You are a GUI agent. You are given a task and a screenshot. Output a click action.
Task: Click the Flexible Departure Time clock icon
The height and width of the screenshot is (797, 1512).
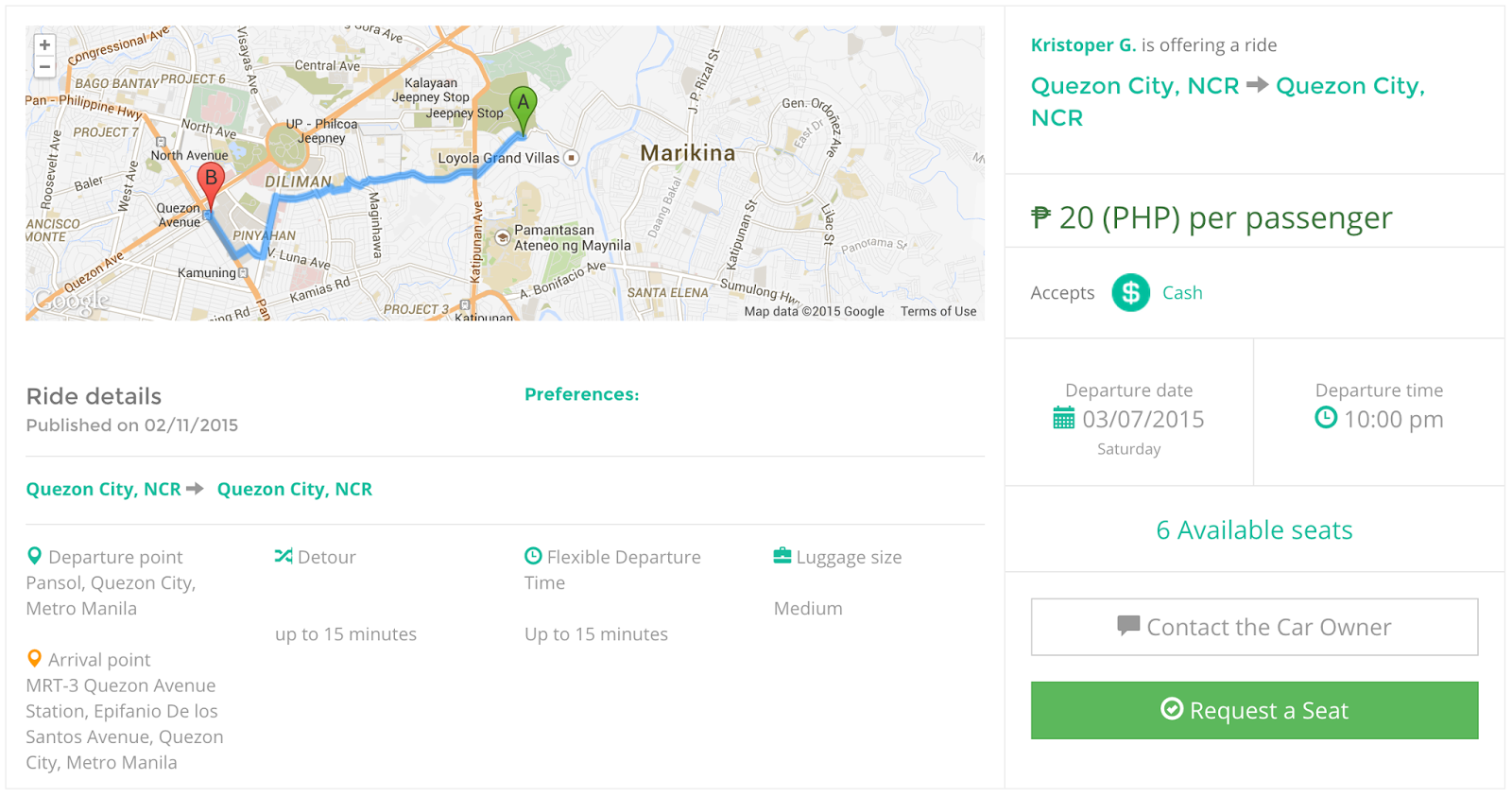click(533, 556)
